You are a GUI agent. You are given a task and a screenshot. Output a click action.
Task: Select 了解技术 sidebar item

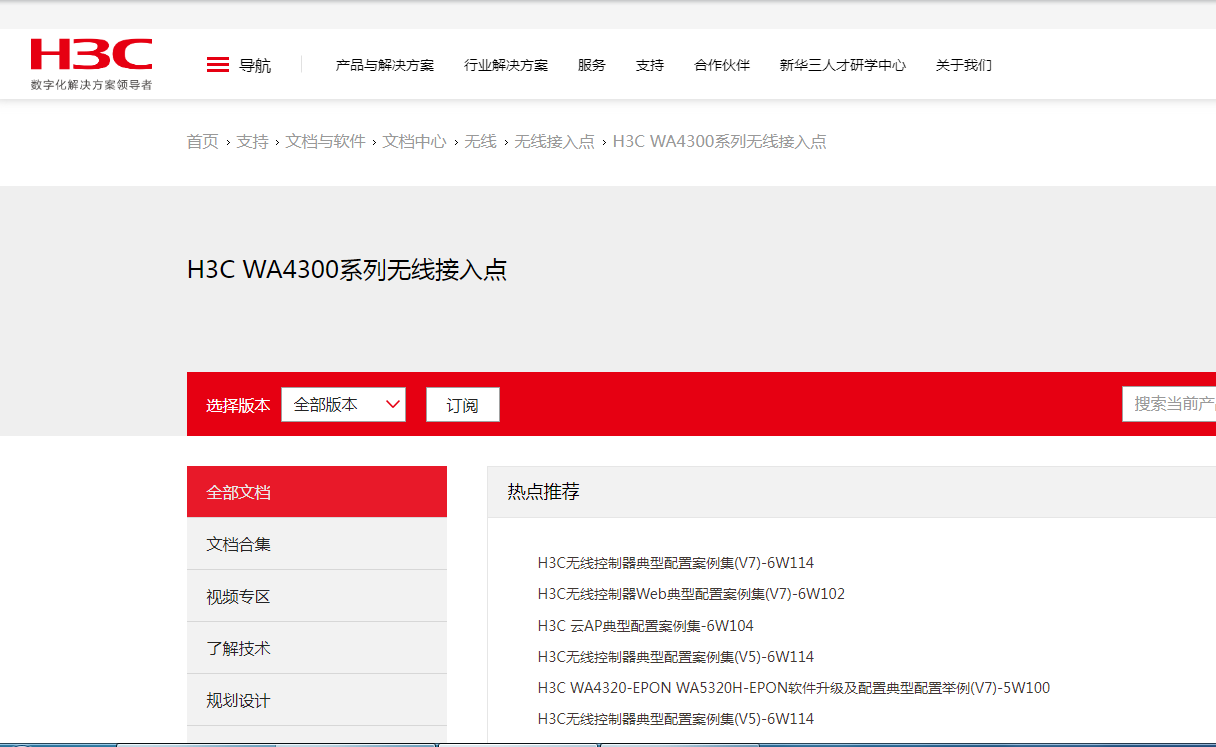[317, 648]
